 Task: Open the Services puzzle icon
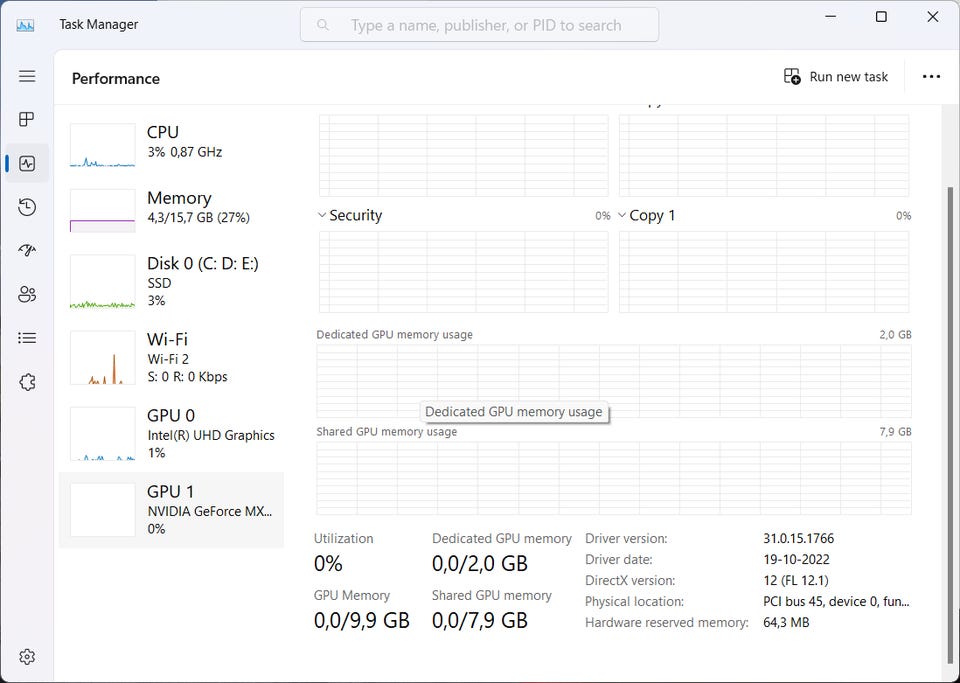pyautogui.click(x=27, y=382)
